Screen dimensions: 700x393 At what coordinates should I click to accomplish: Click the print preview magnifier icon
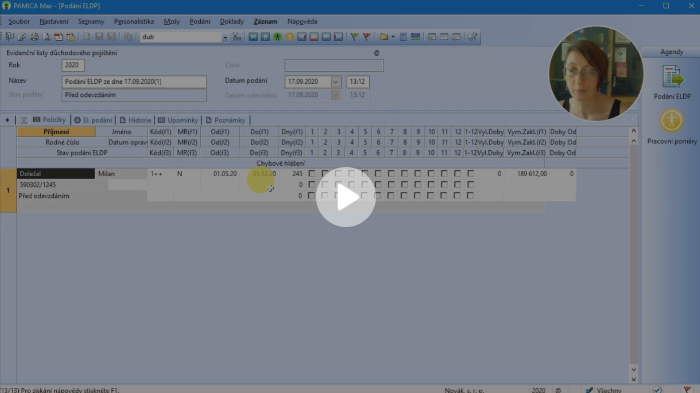coord(46,37)
